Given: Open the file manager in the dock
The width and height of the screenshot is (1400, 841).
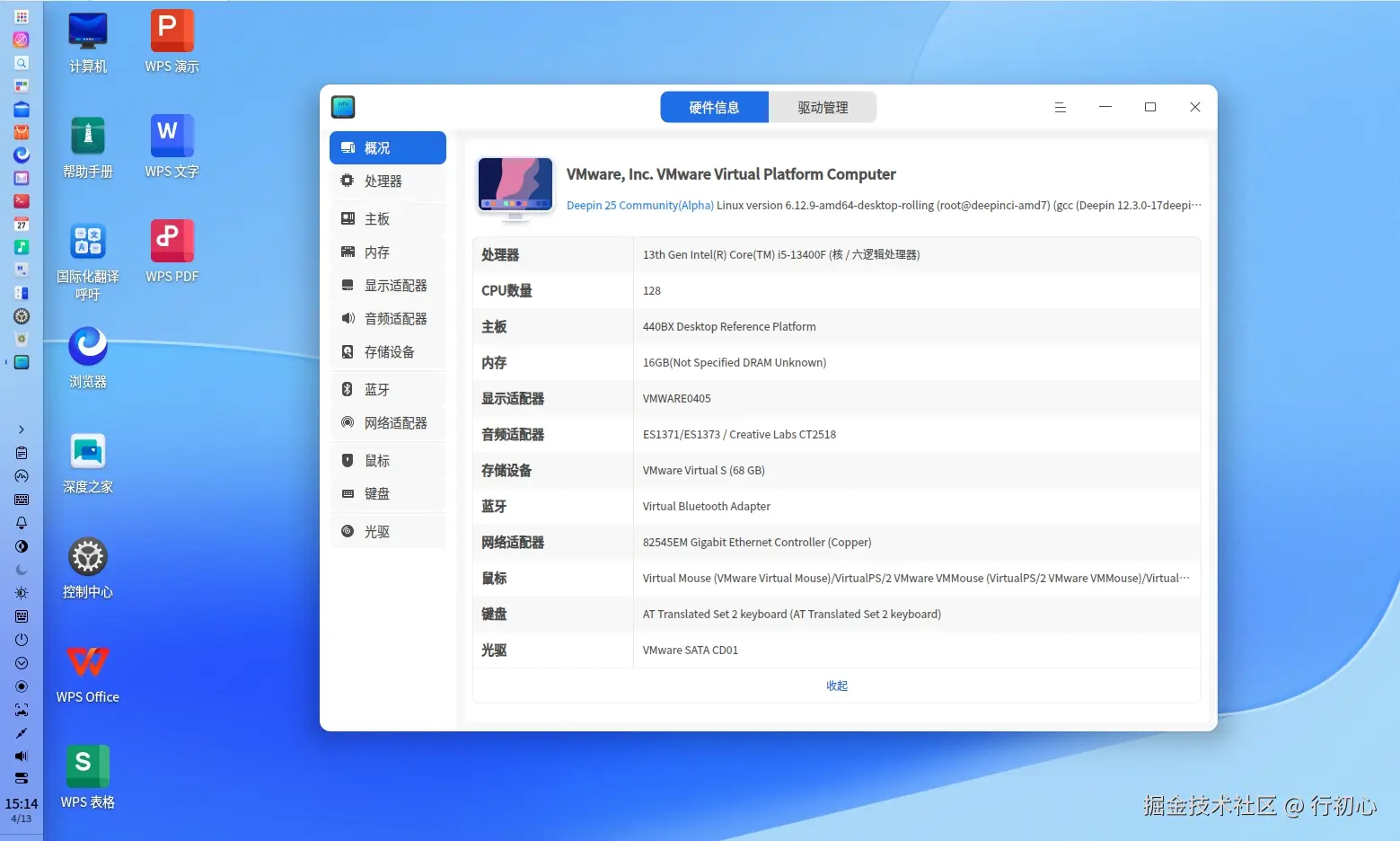Looking at the screenshot, I should pyautogui.click(x=22, y=110).
